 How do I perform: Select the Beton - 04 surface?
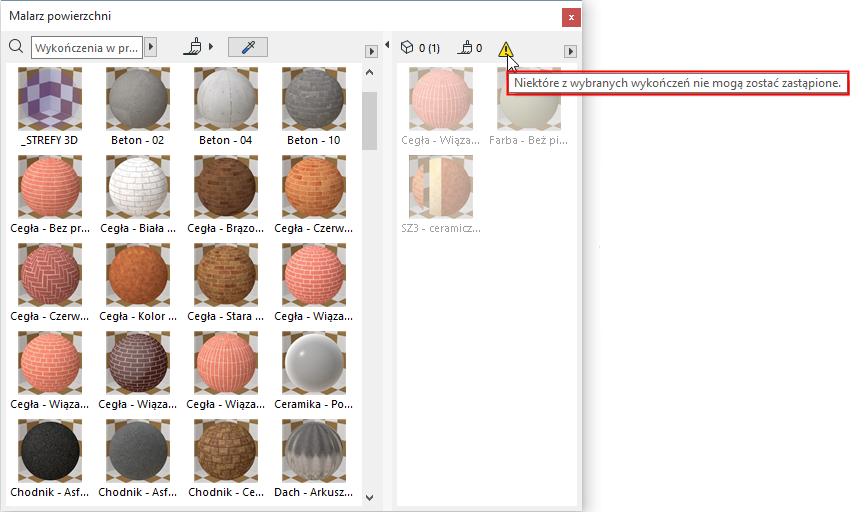pos(226,99)
